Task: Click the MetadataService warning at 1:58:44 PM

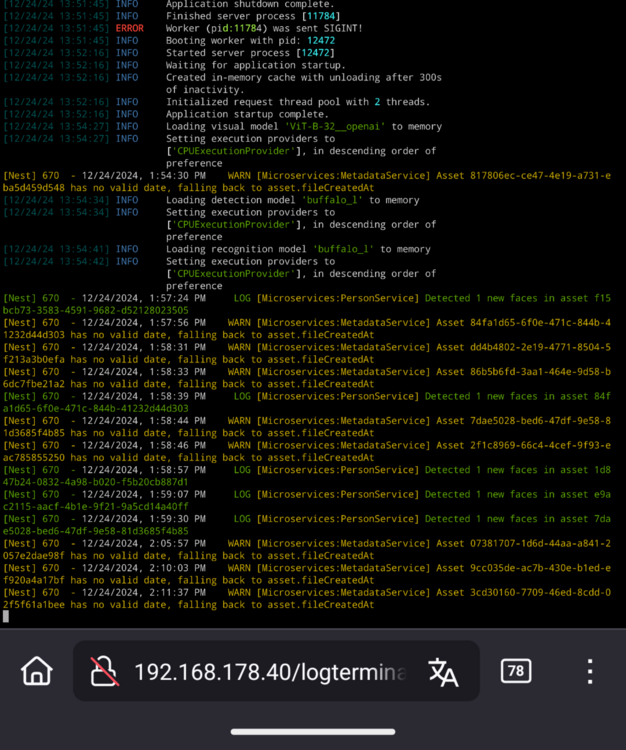Action: click(x=307, y=427)
